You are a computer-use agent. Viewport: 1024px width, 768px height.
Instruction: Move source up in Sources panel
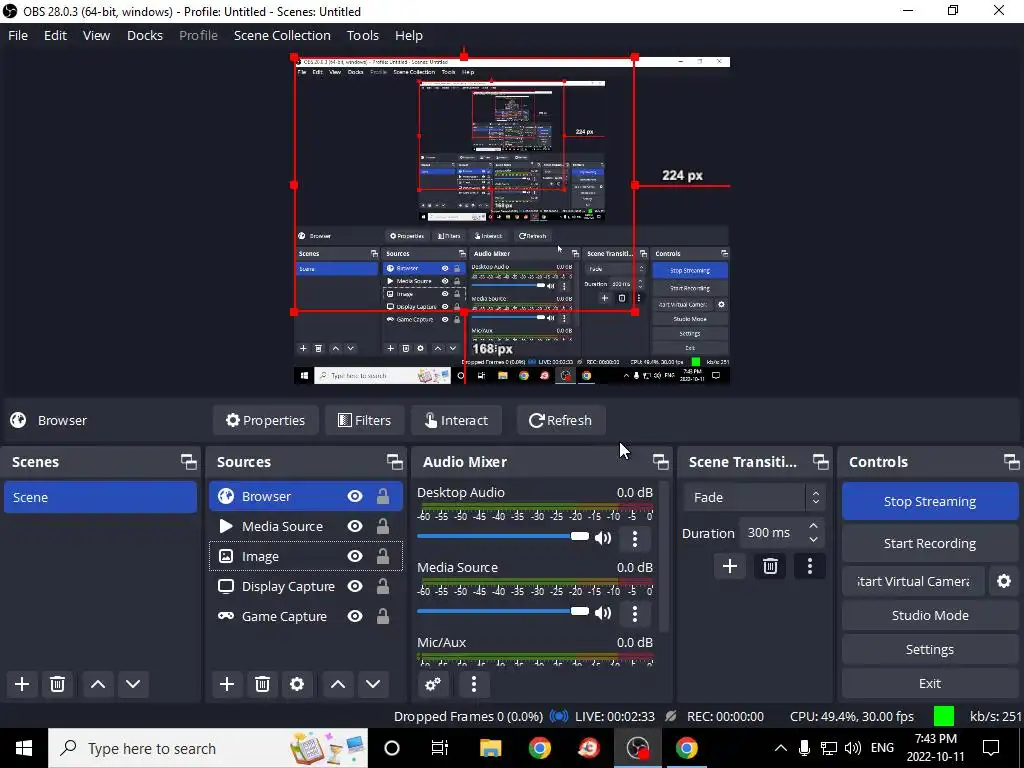click(x=338, y=684)
